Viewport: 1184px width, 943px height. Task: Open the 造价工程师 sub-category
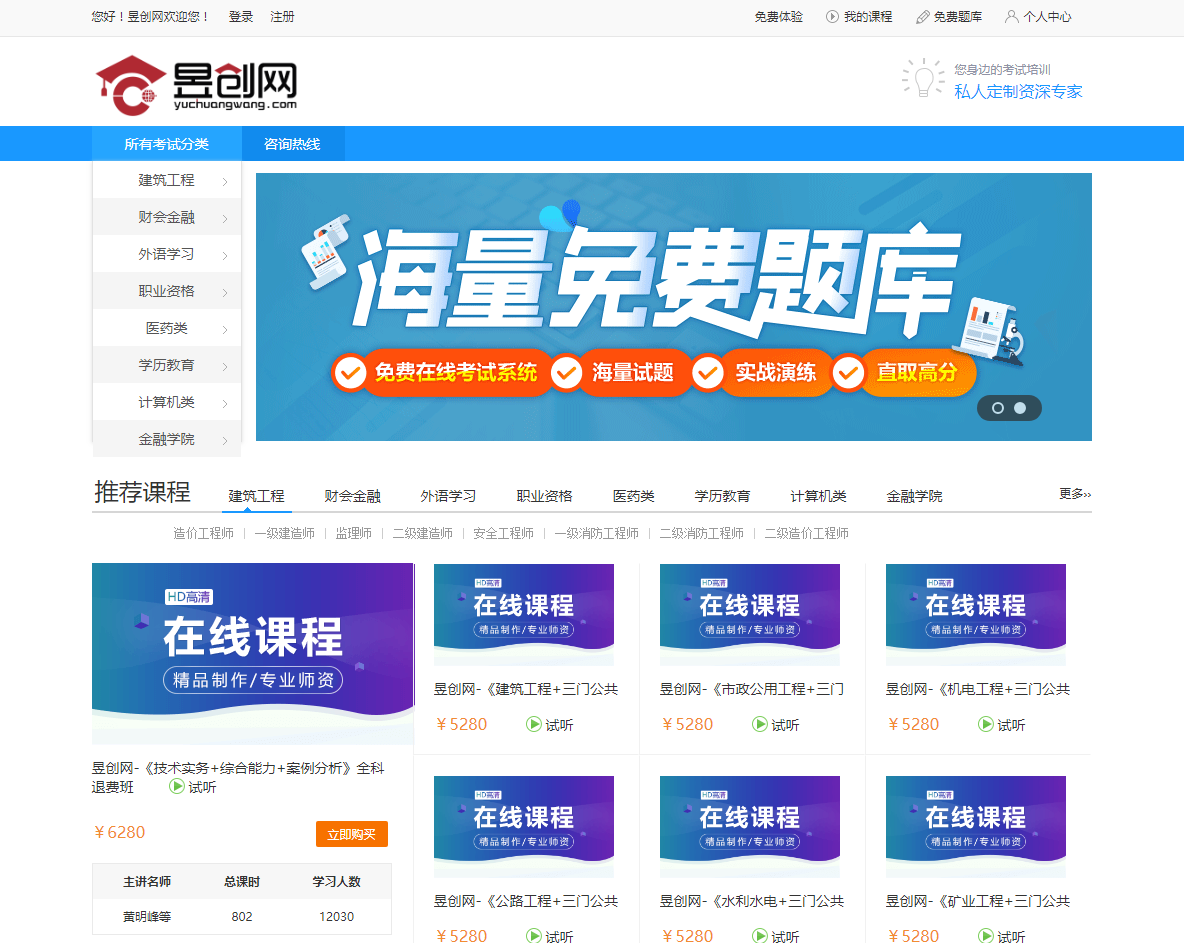click(x=204, y=533)
